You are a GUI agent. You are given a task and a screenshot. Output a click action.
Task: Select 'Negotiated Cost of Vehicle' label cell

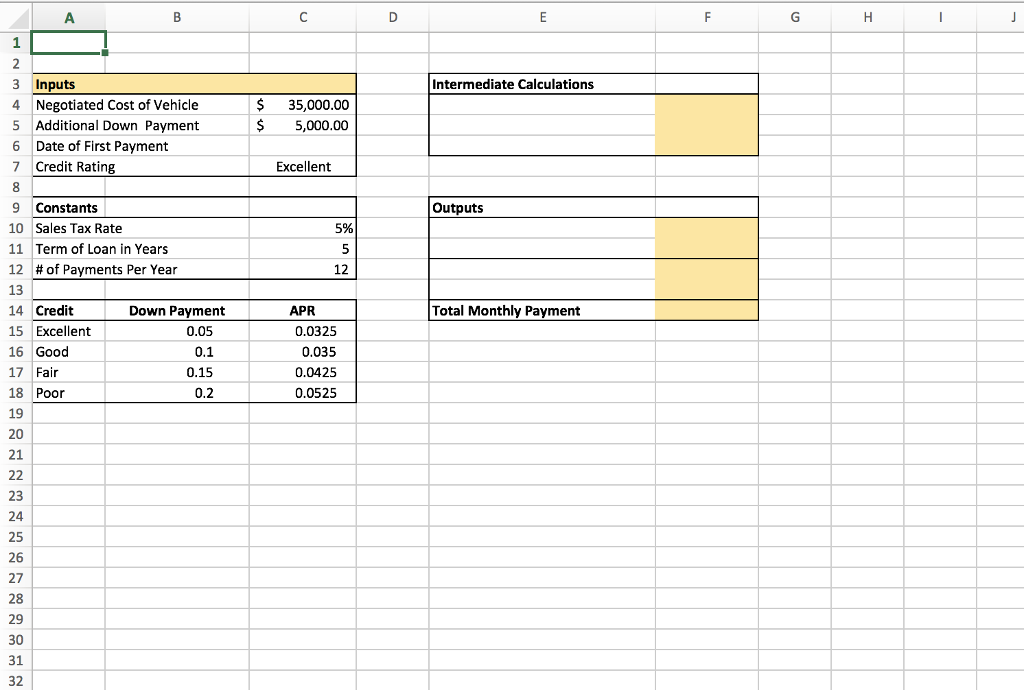pos(140,105)
